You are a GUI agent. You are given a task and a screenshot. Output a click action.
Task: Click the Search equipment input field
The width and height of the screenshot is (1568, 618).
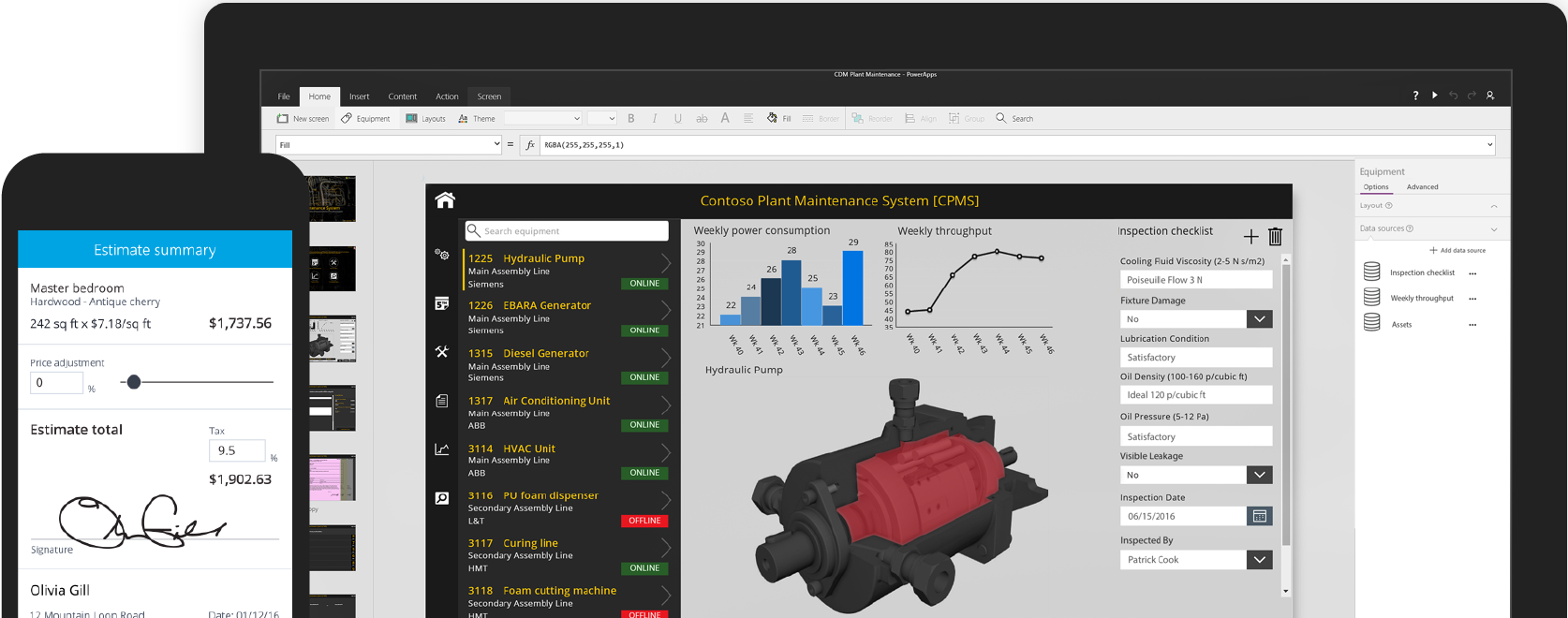(x=567, y=230)
